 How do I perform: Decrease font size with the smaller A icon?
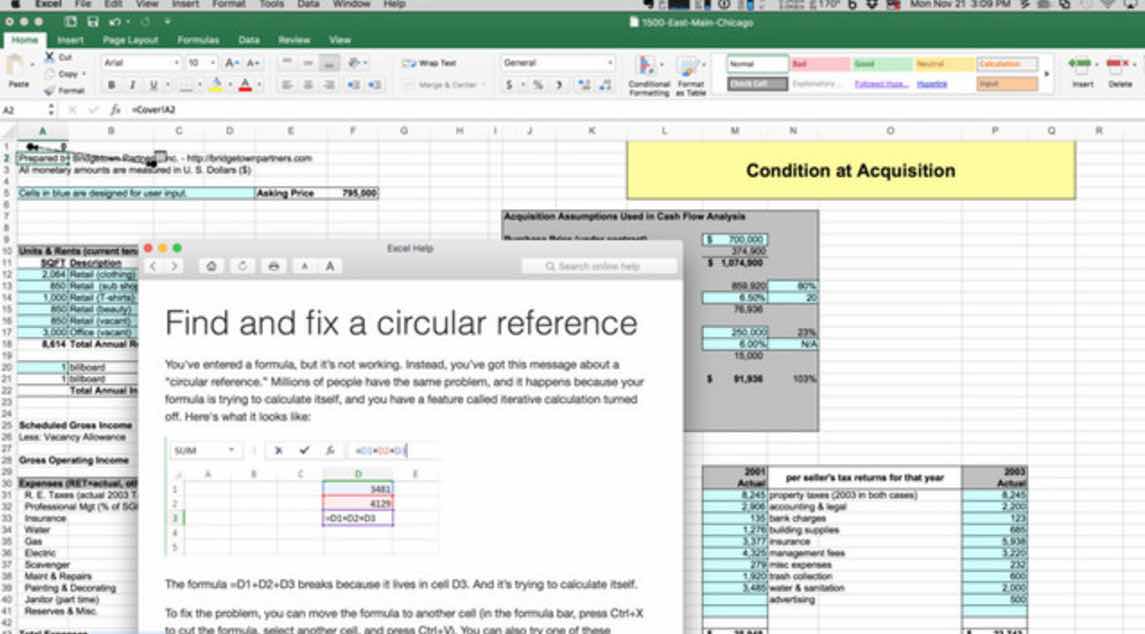coord(253,64)
